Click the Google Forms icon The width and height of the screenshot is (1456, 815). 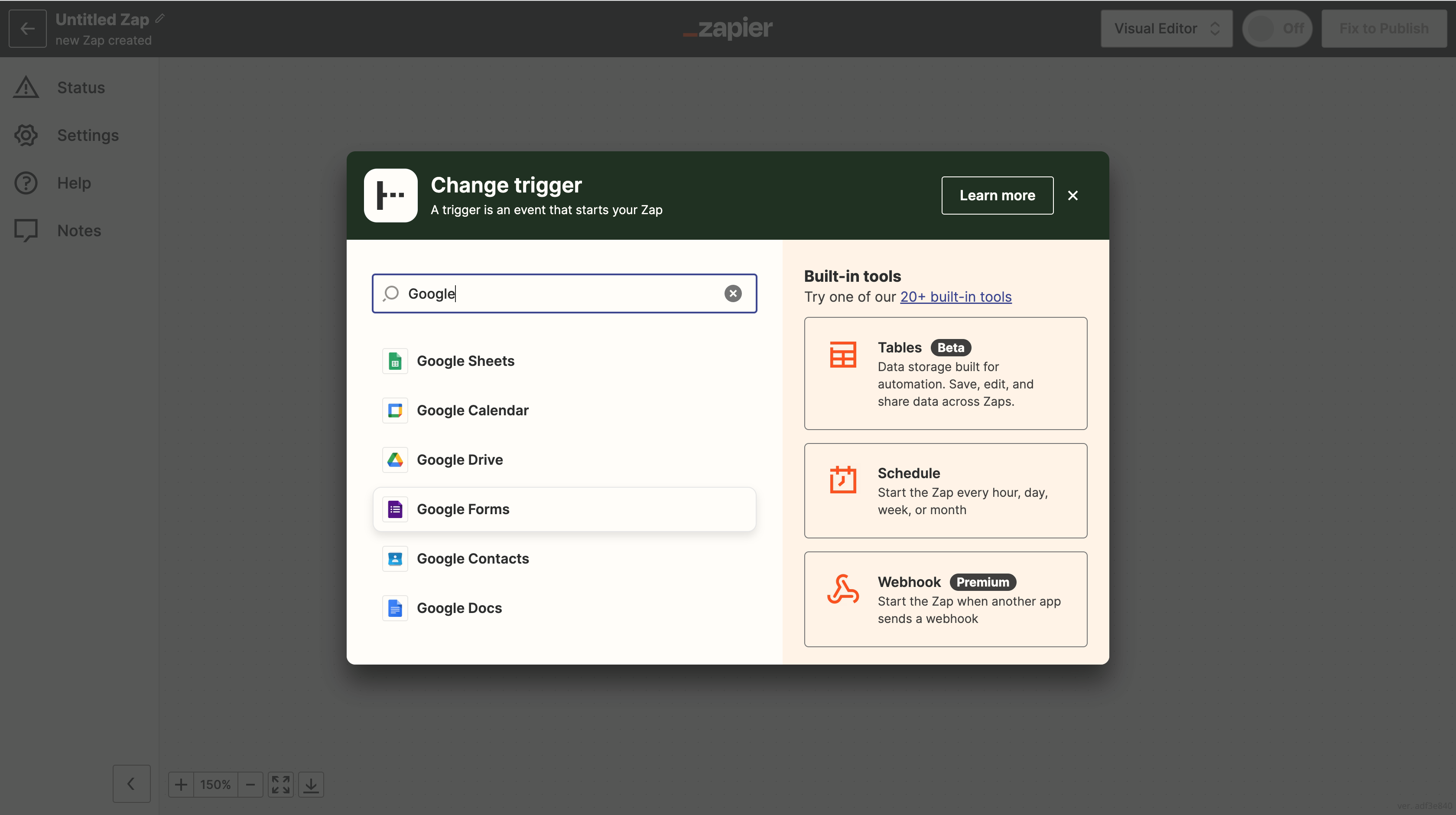[395, 509]
